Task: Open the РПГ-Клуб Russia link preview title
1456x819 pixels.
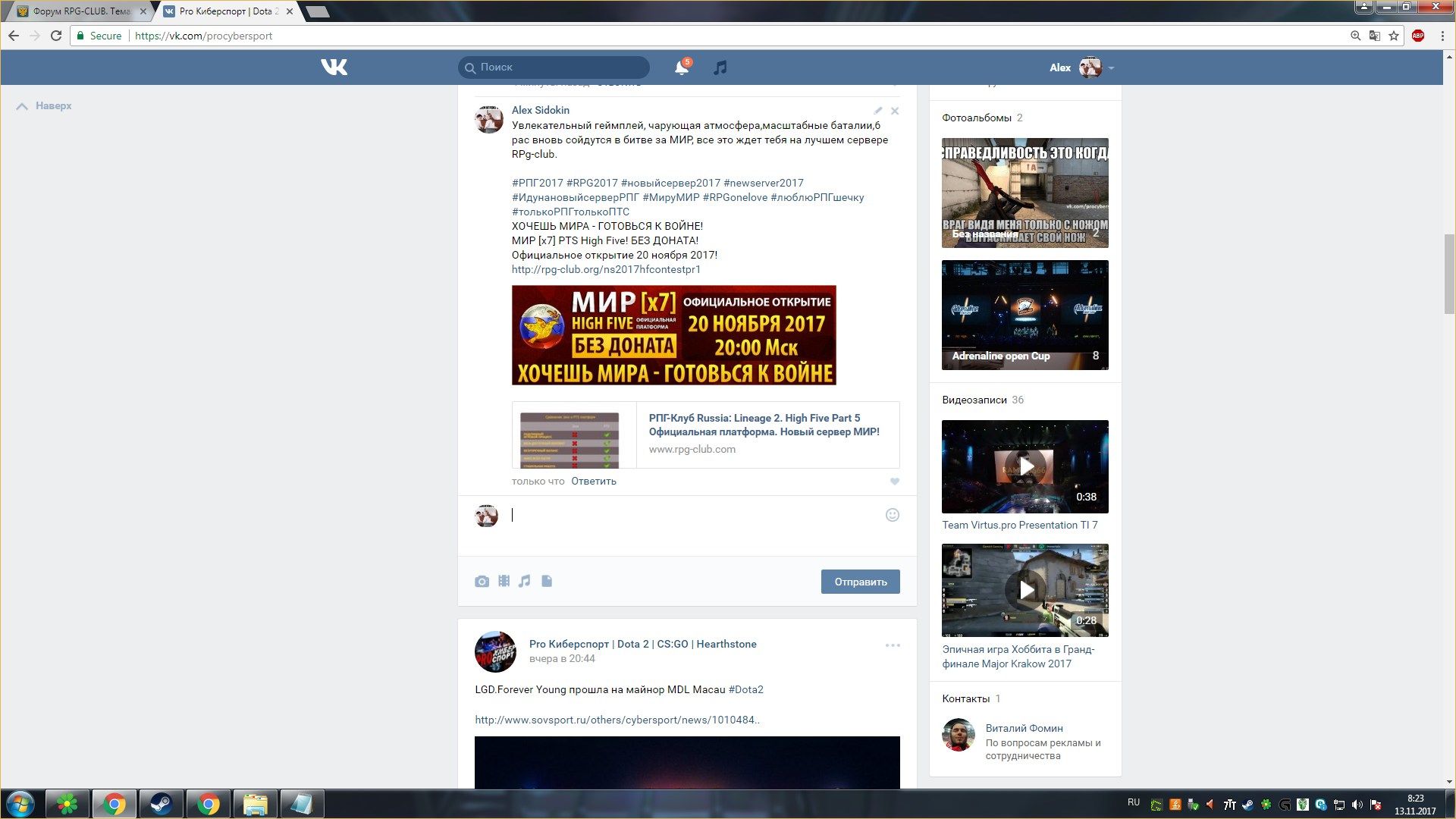Action: [x=764, y=425]
